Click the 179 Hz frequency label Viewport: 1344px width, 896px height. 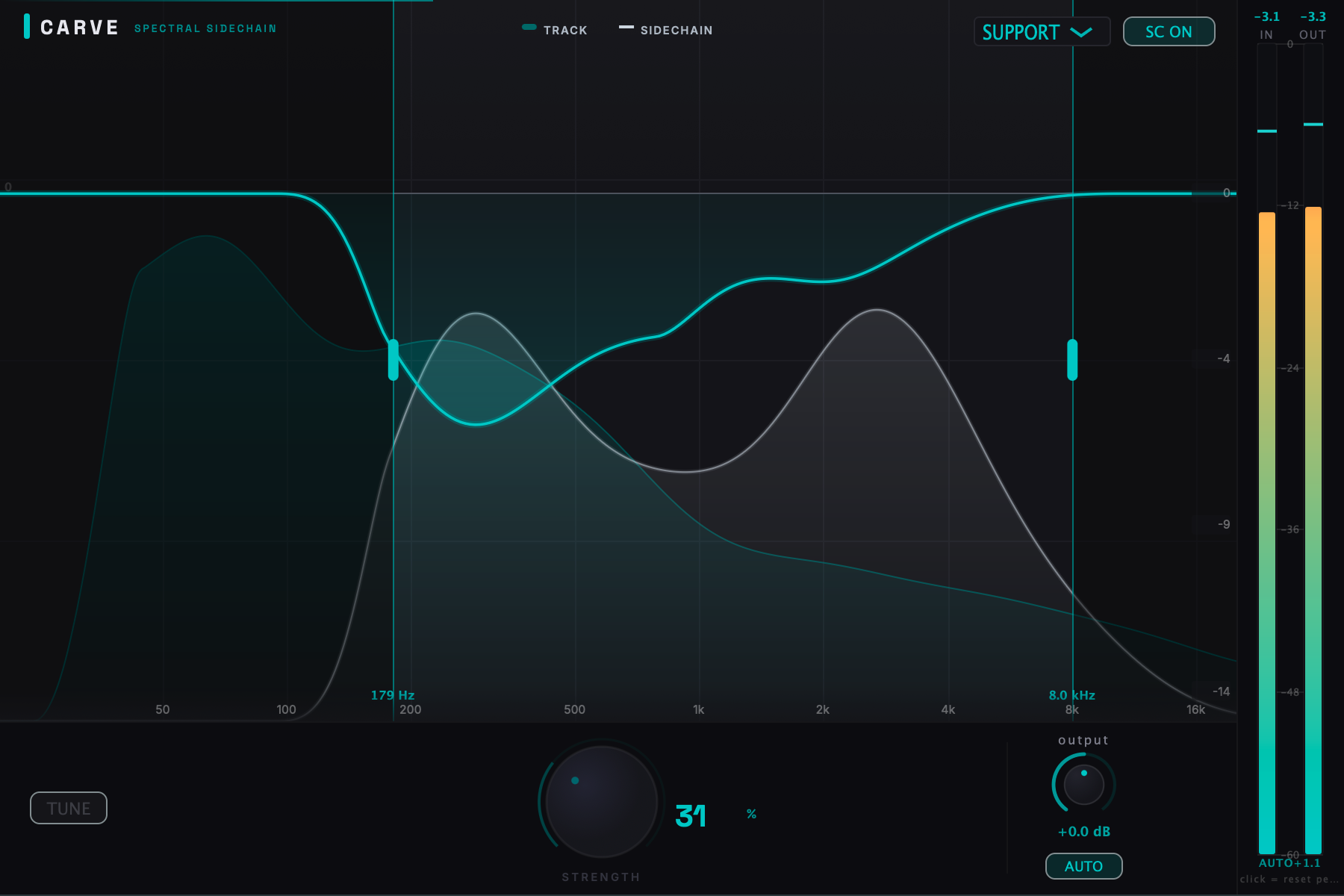click(393, 695)
